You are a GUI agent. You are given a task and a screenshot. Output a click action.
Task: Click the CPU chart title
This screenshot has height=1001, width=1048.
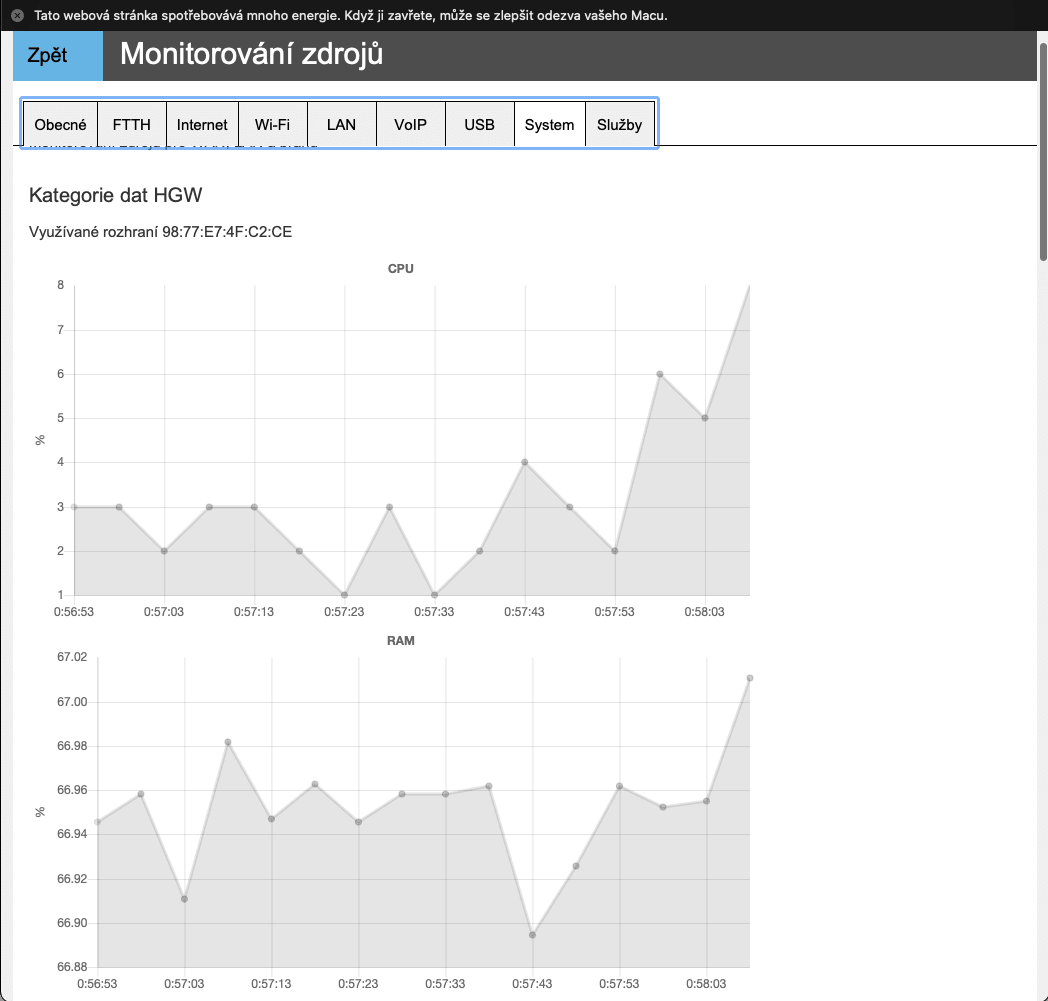[x=400, y=269]
